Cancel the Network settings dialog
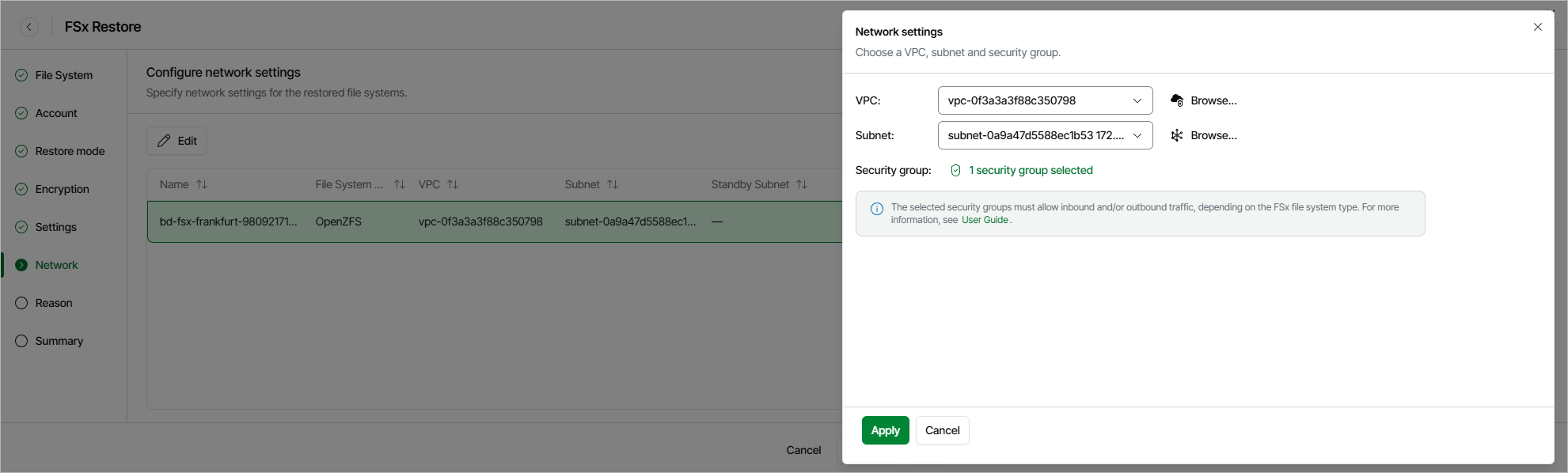1568x473 pixels. [x=942, y=430]
